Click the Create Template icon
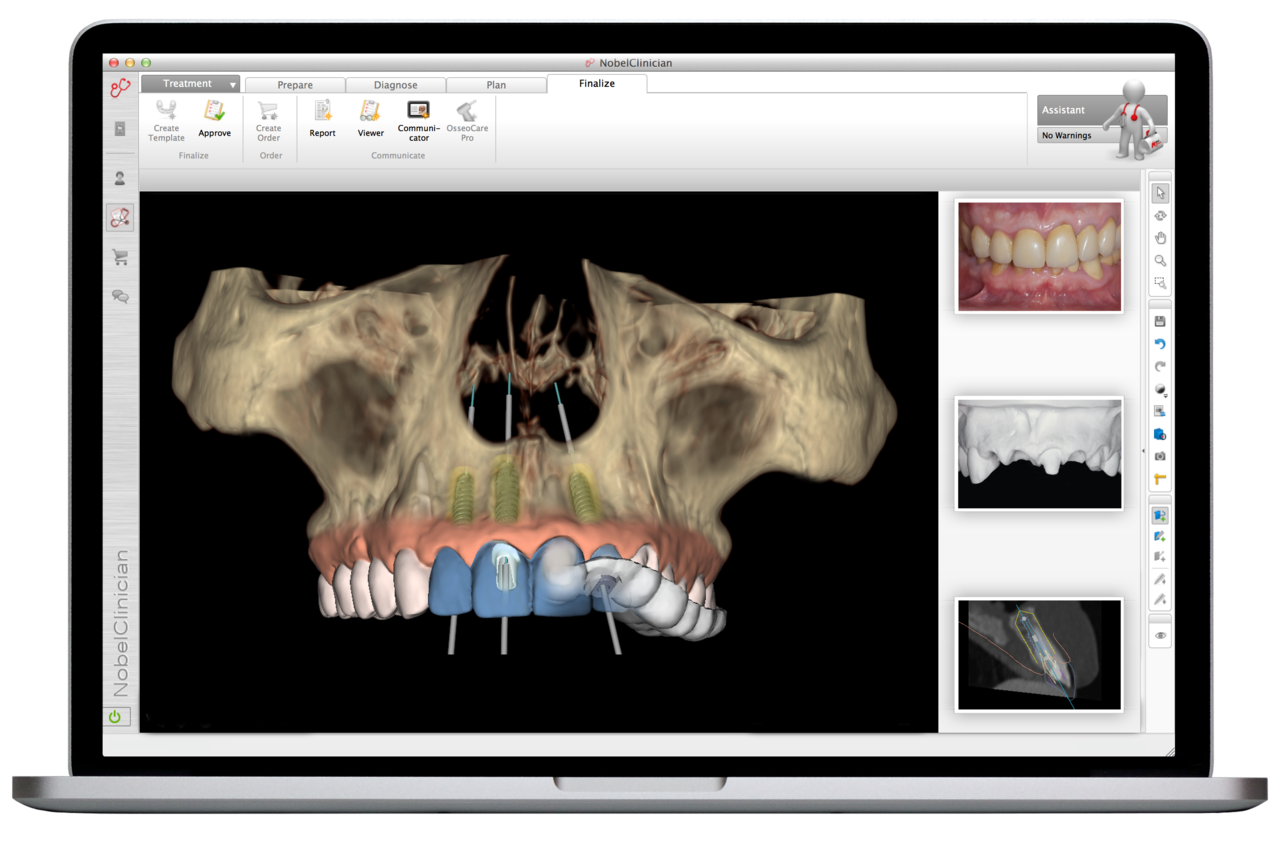 coord(166,111)
